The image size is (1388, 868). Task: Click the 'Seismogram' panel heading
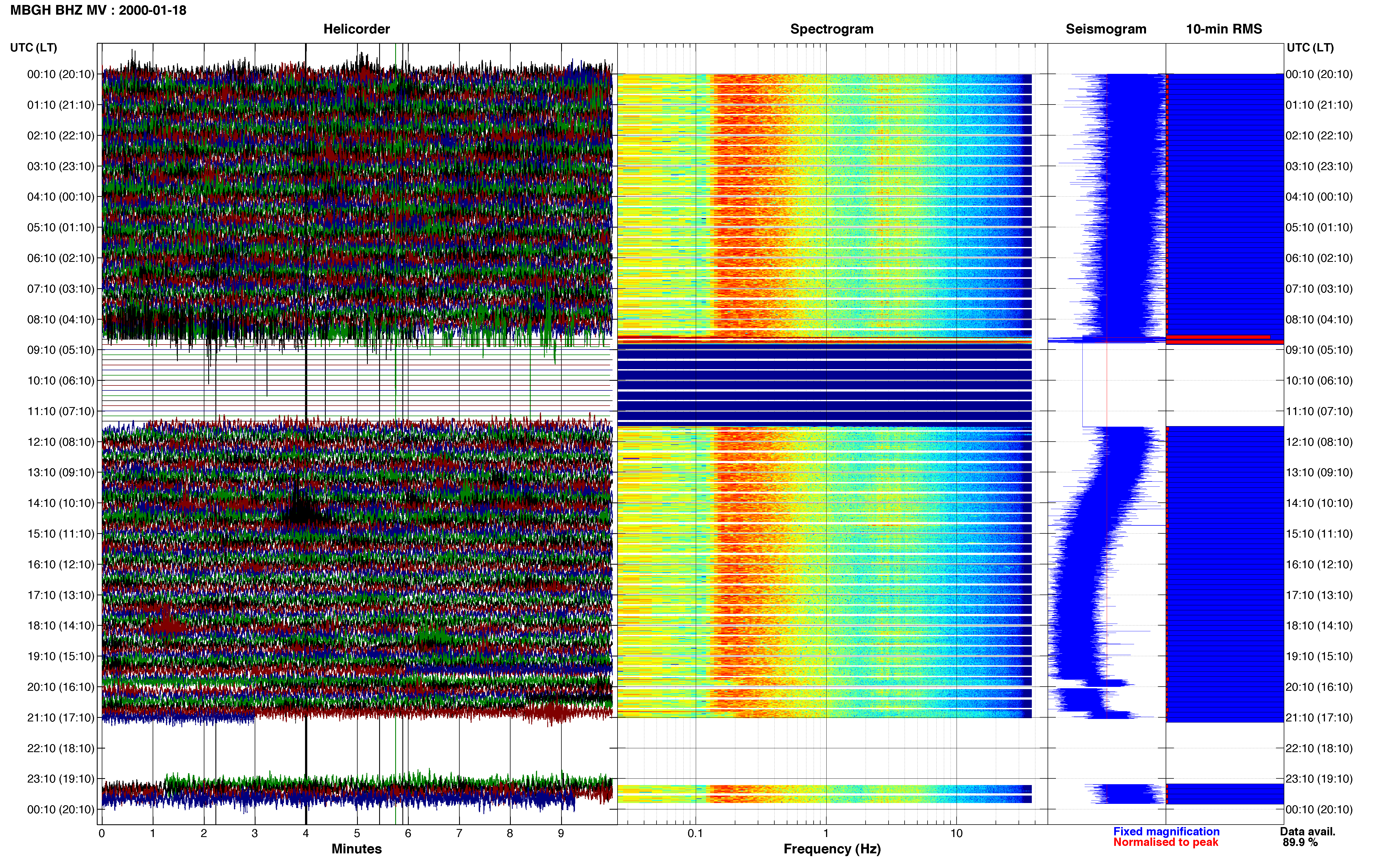pyautogui.click(x=1106, y=29)
